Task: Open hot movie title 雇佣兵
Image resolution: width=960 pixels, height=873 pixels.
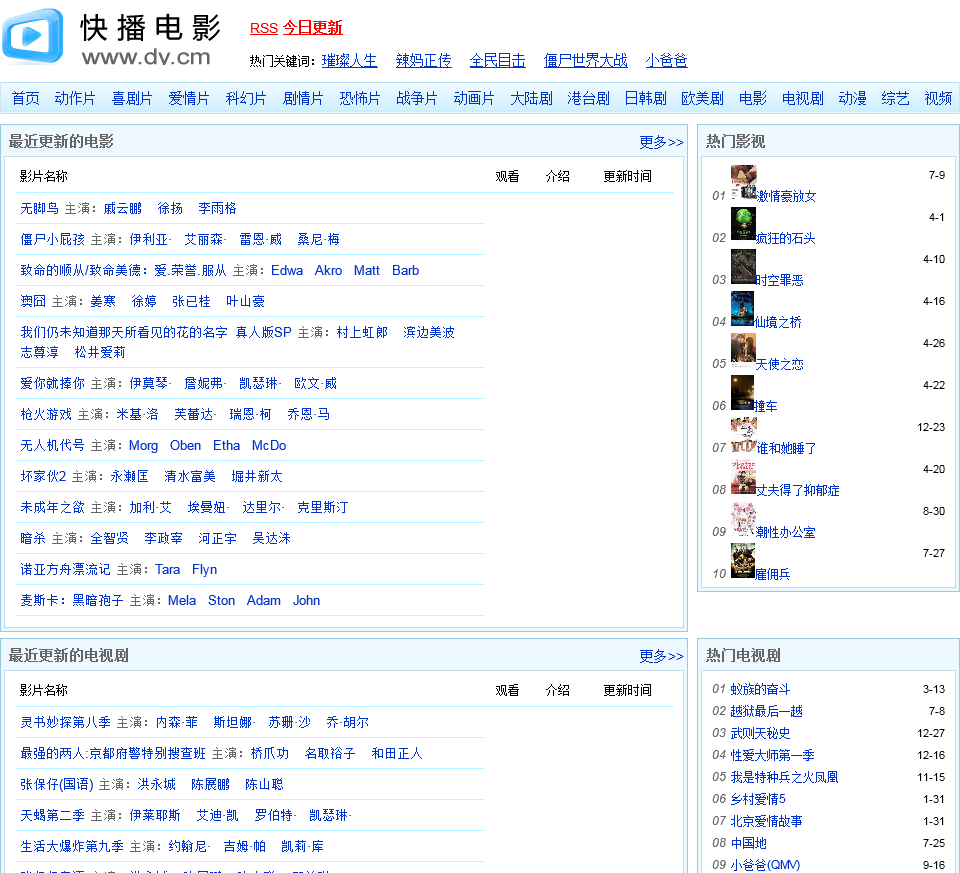Action: point(773,575)
